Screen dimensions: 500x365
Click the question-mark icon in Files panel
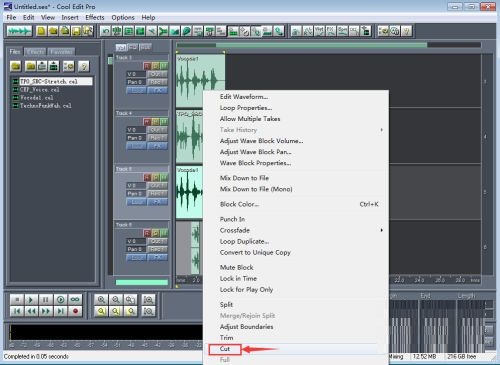pos(84,66)
